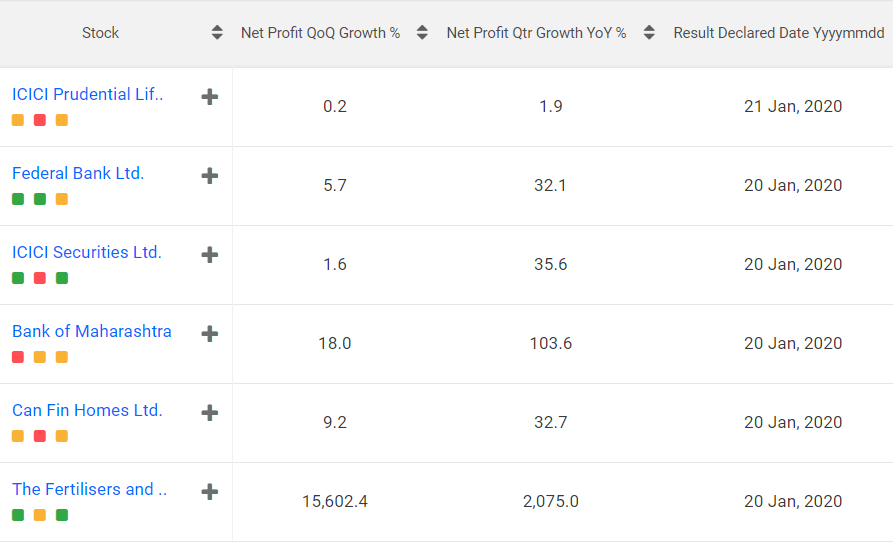The width and height of the screenshot is (893, 543).
Task: Open Can Fin Homes Ltd. link
Action: (x=87, y=410)
